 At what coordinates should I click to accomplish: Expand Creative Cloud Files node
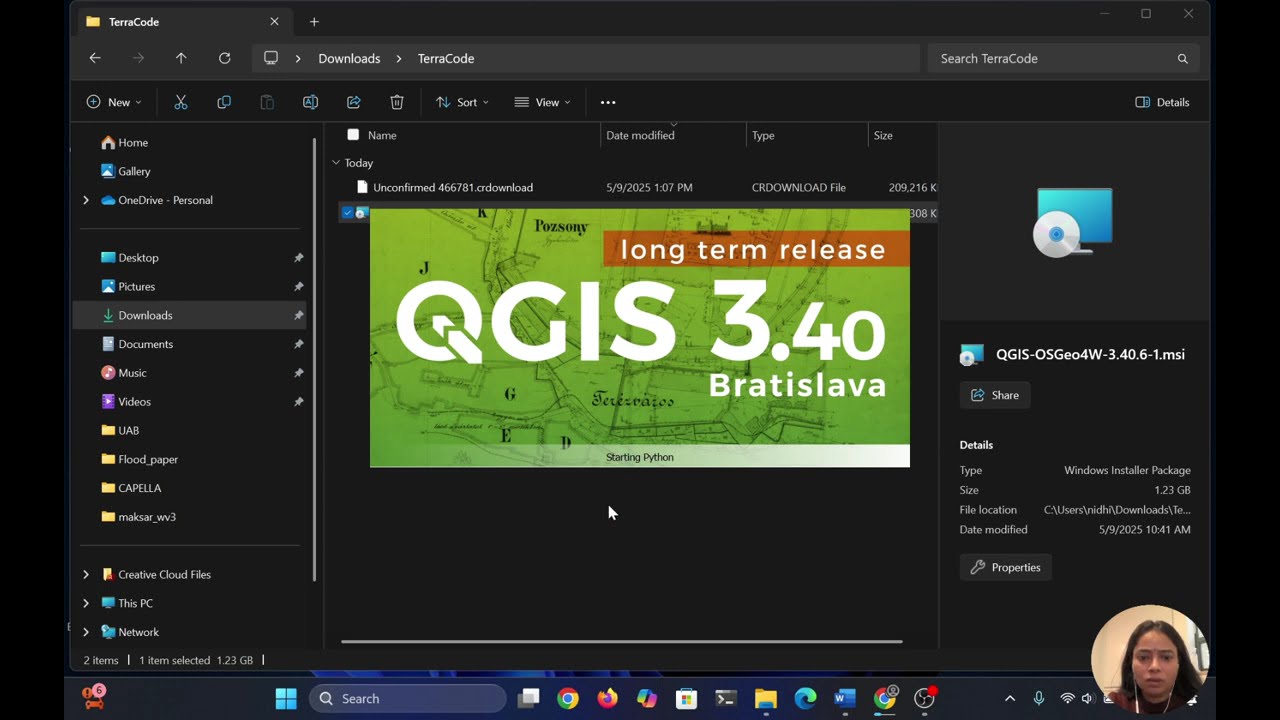click(x=86, y=574)
